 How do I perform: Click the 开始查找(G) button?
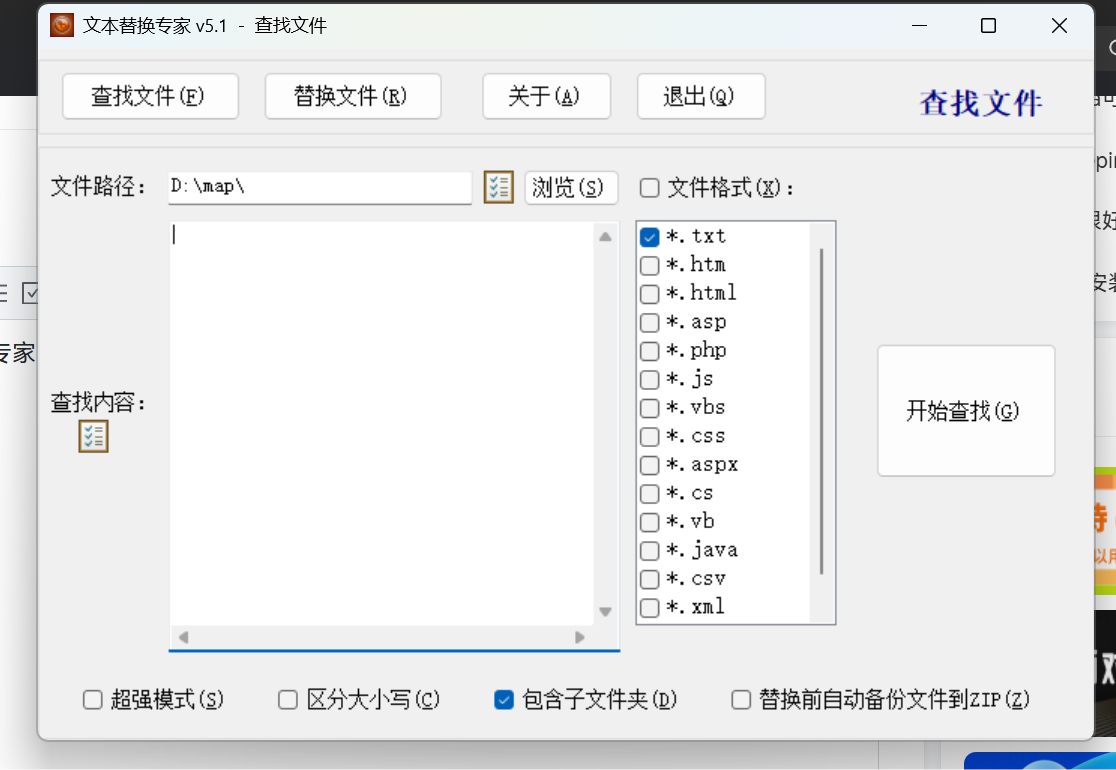click(966, 411)
